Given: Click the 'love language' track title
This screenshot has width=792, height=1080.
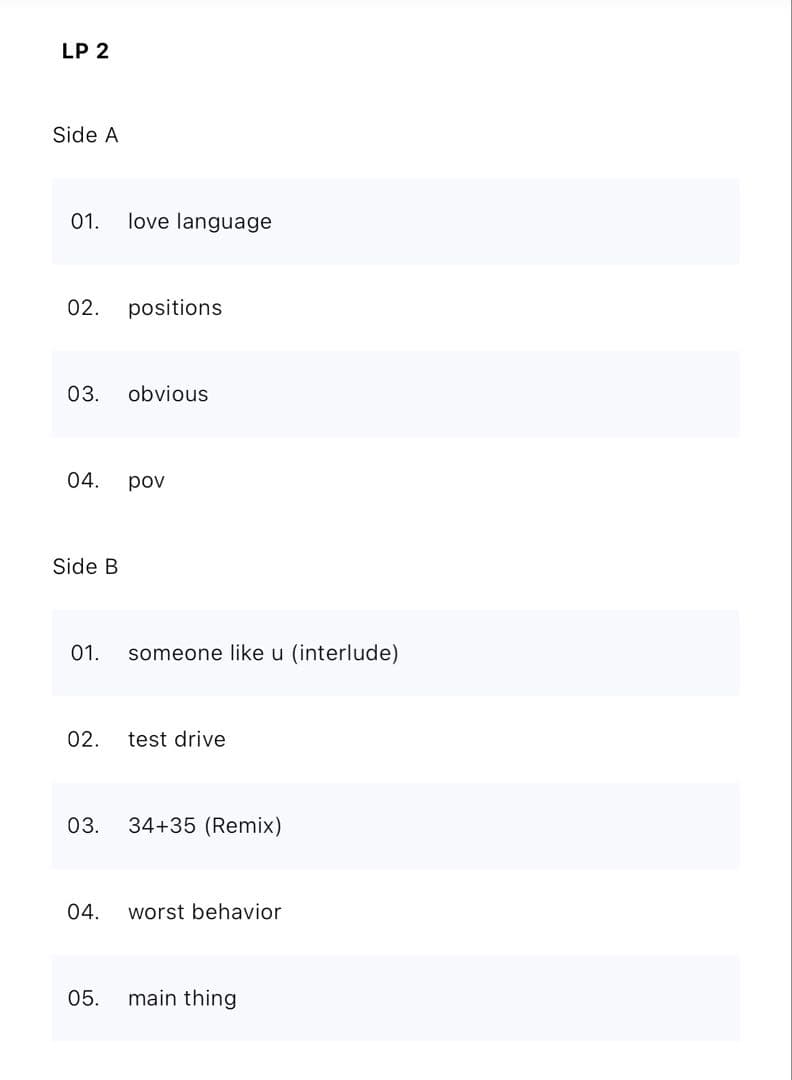Looking at the screenshot, I should pos(199,222).
